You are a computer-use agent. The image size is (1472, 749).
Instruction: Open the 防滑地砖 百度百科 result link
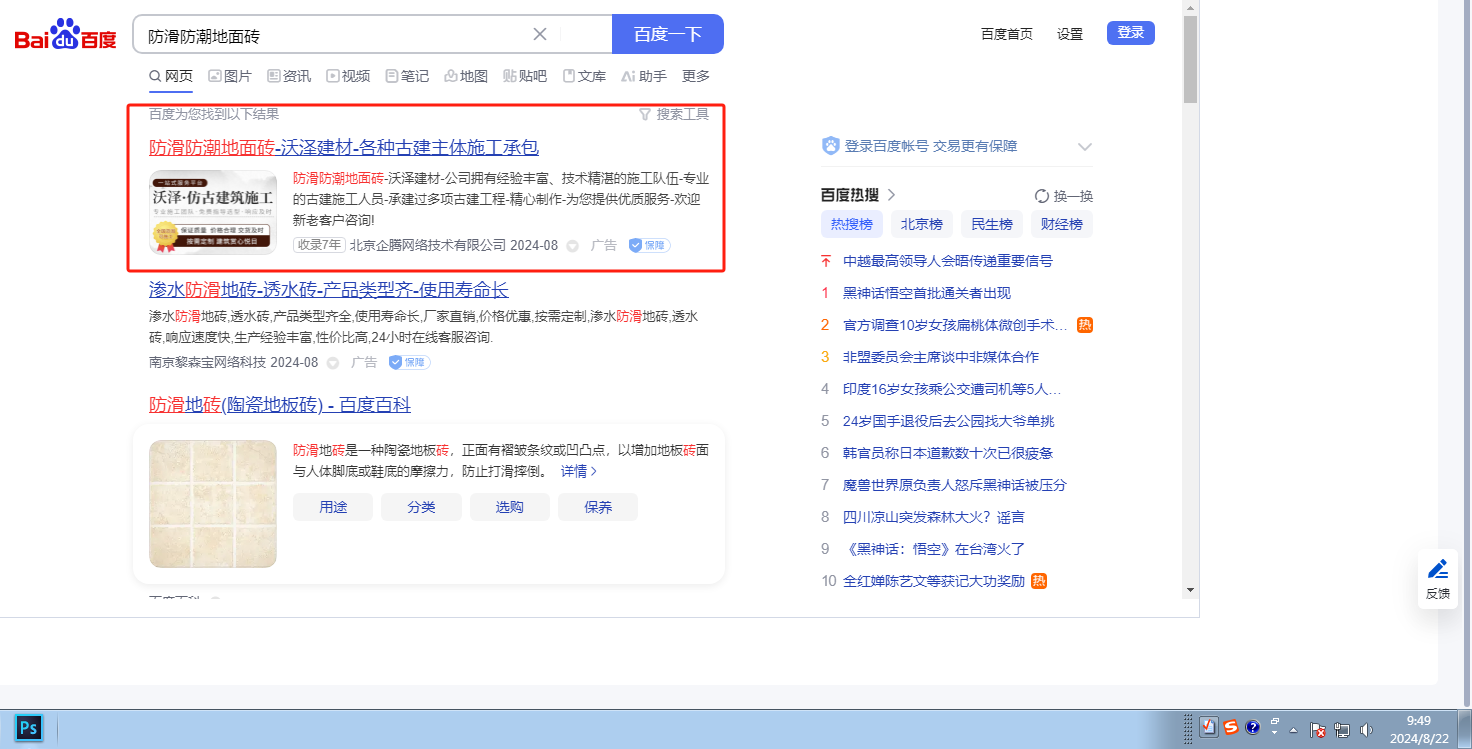point(280,405)
